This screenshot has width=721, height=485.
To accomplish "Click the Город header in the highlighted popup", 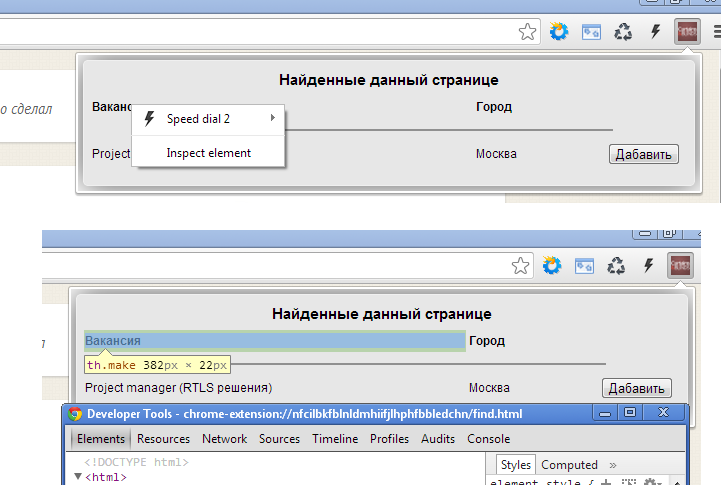I will pos(487,341).
